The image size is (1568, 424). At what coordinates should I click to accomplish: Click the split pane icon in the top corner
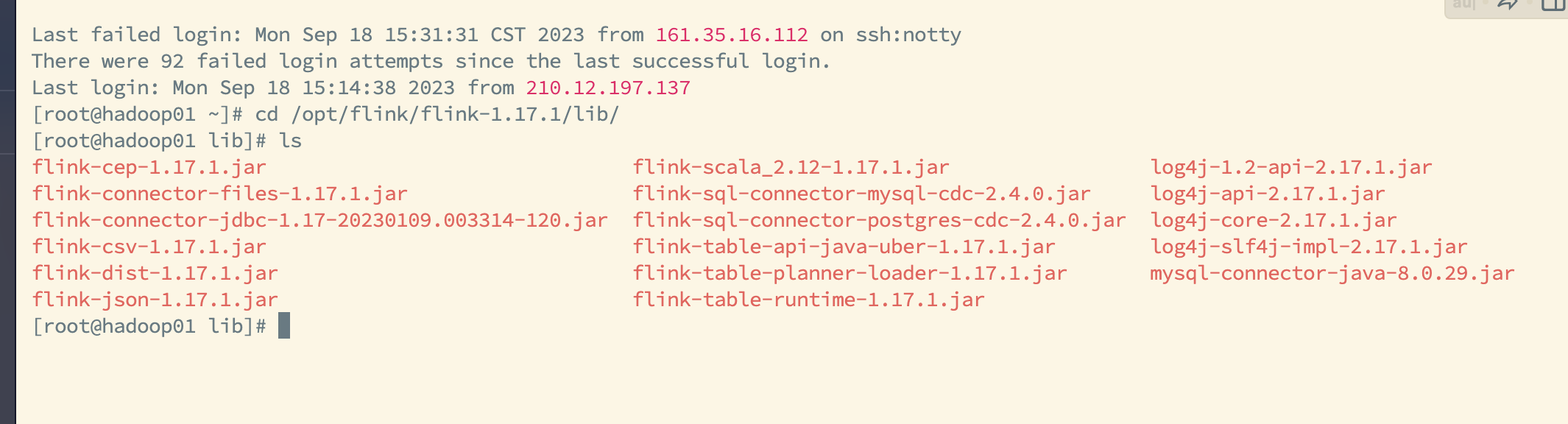point(1553,4)
